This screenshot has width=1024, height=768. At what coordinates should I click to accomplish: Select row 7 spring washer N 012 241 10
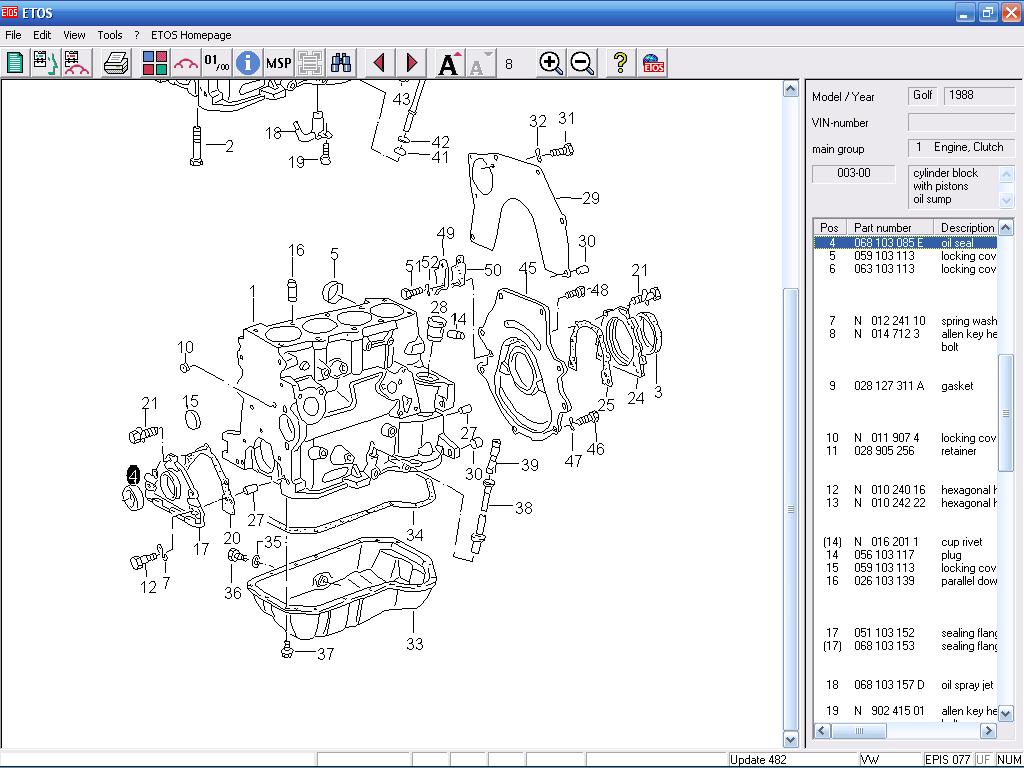coord(905,321)
